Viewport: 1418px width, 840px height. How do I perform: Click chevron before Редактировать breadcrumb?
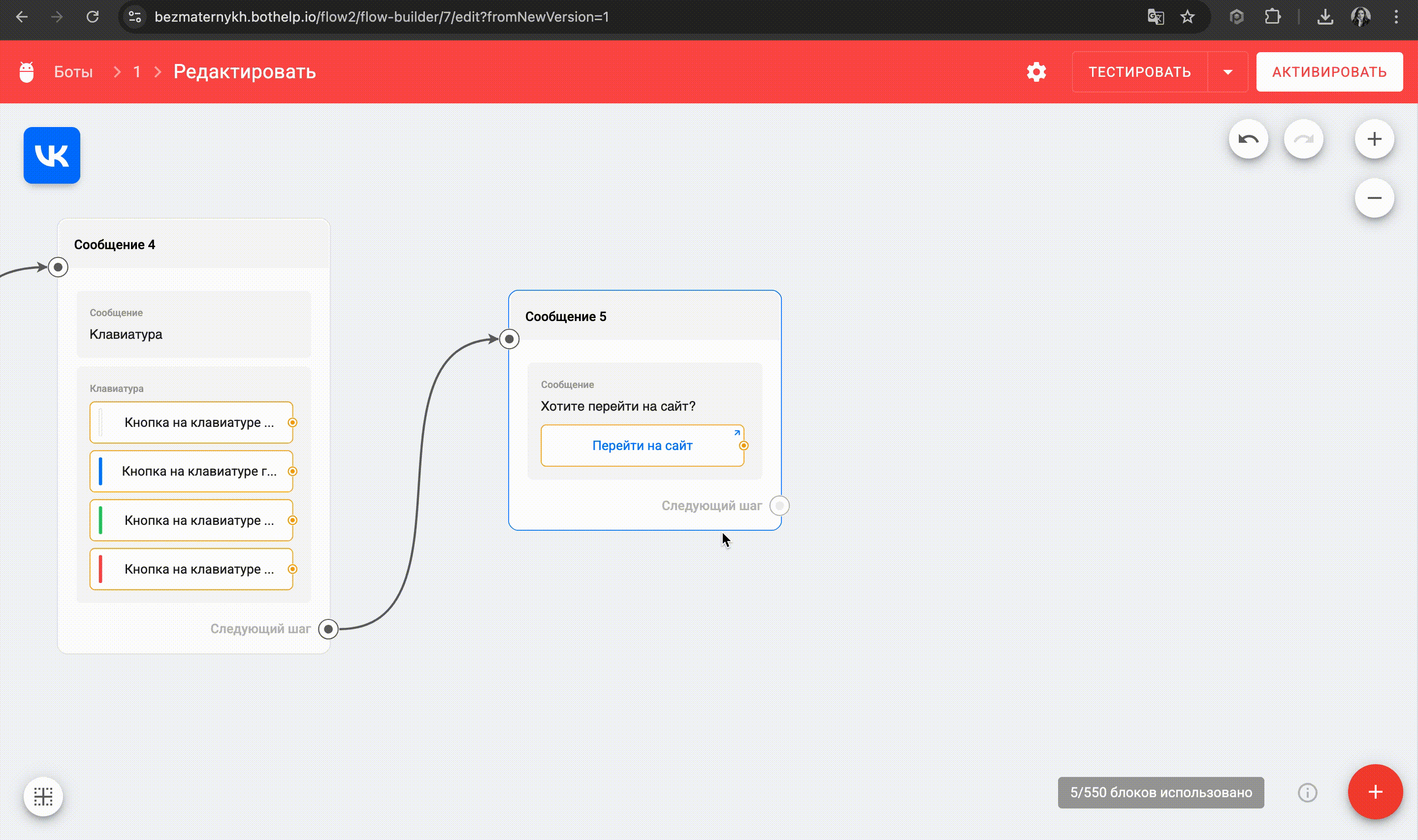pos(158,72)
